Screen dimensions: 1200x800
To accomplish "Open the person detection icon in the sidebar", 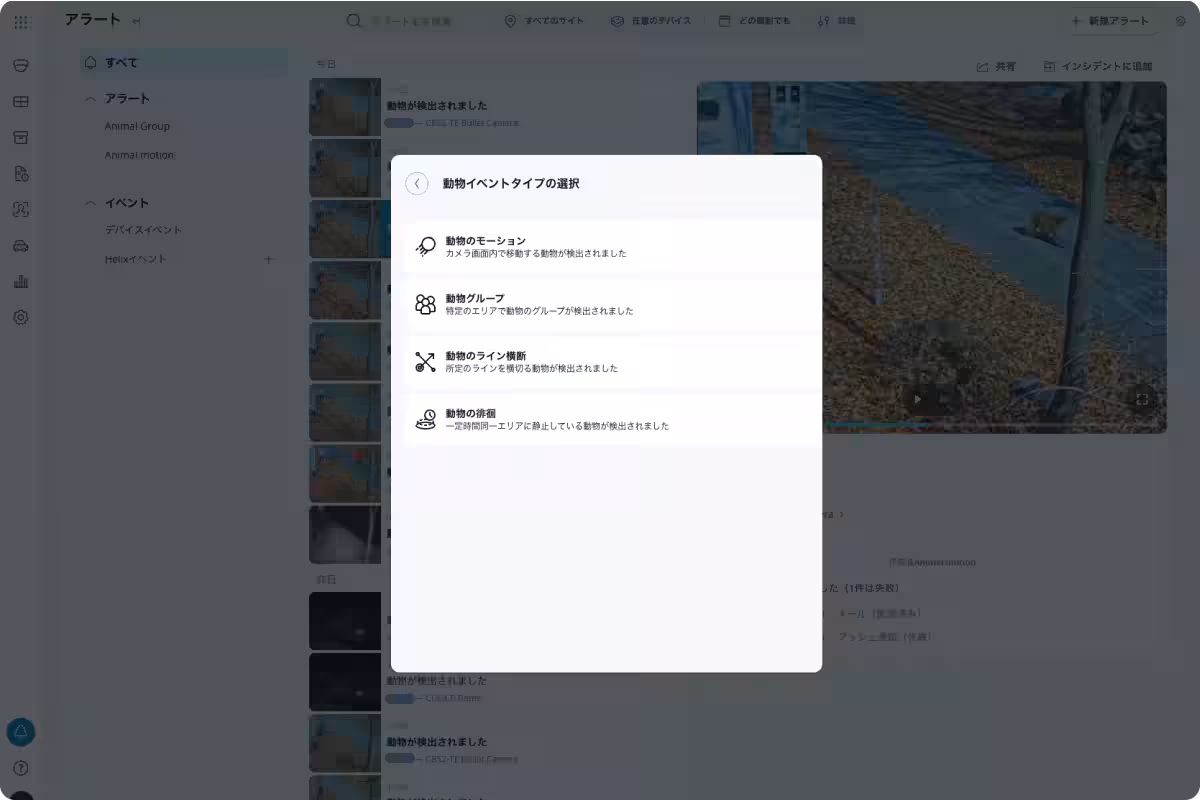I will [x=21, y=208].
